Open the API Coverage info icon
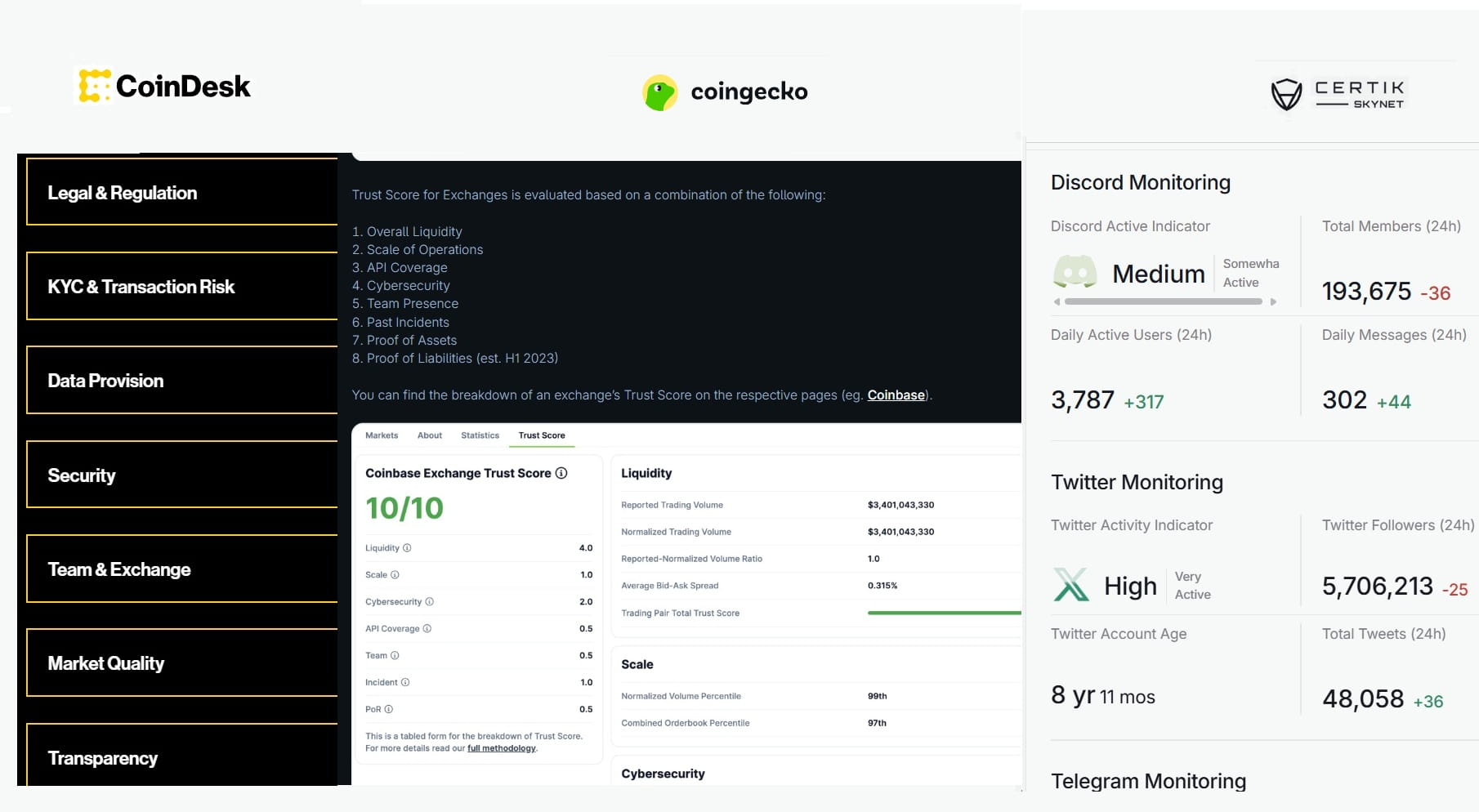This screenshot has width=1479, height=812. pyautogui.click(x=427, y=629)
